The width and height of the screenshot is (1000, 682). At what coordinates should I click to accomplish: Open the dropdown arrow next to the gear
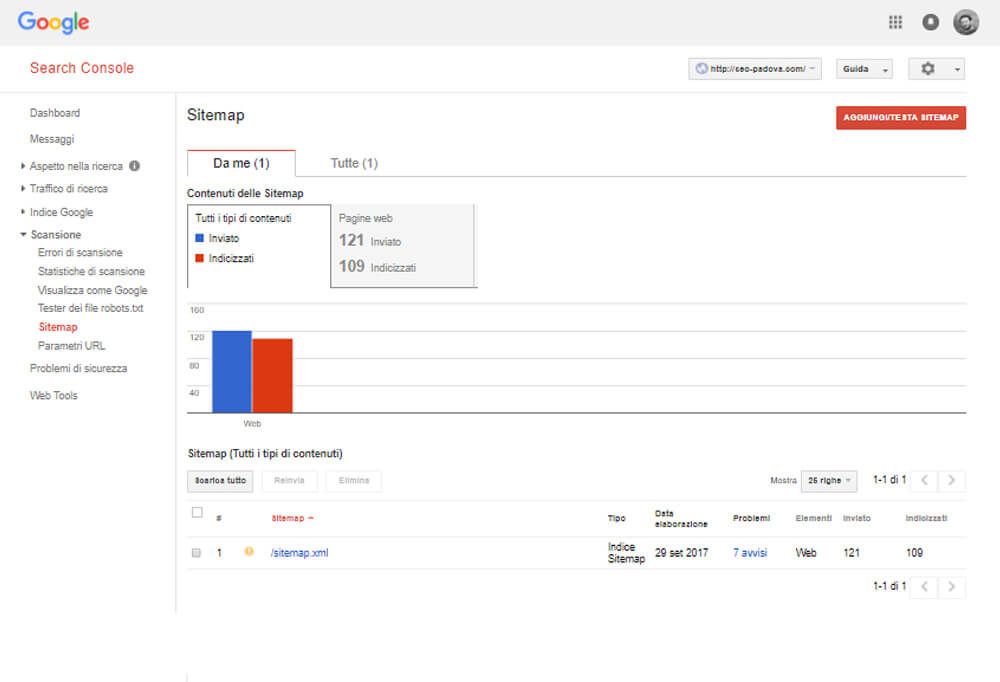(x=957, y=69)
